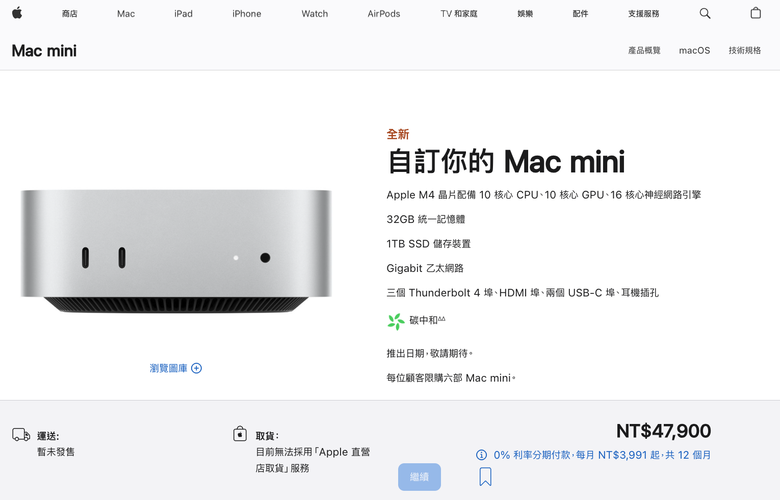Click the pickup bag icon by 取貨
Image resolution: width=780 pixels, height=500 pixels.
240,434
